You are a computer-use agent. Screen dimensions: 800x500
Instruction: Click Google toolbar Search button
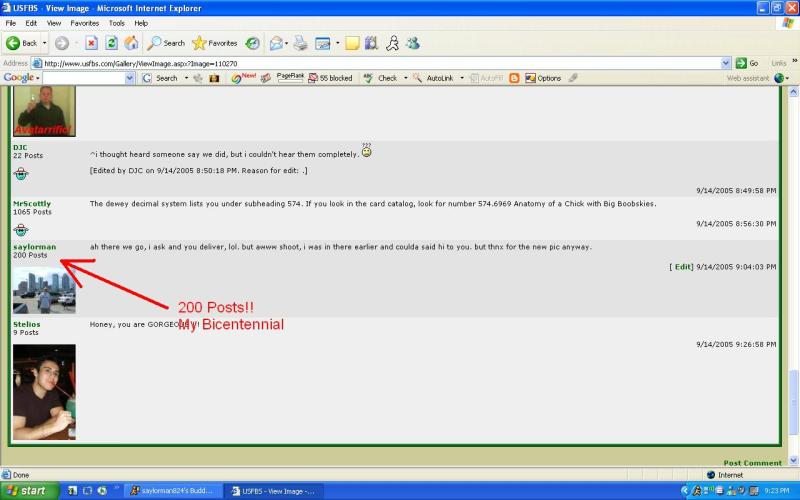(160, 78)
